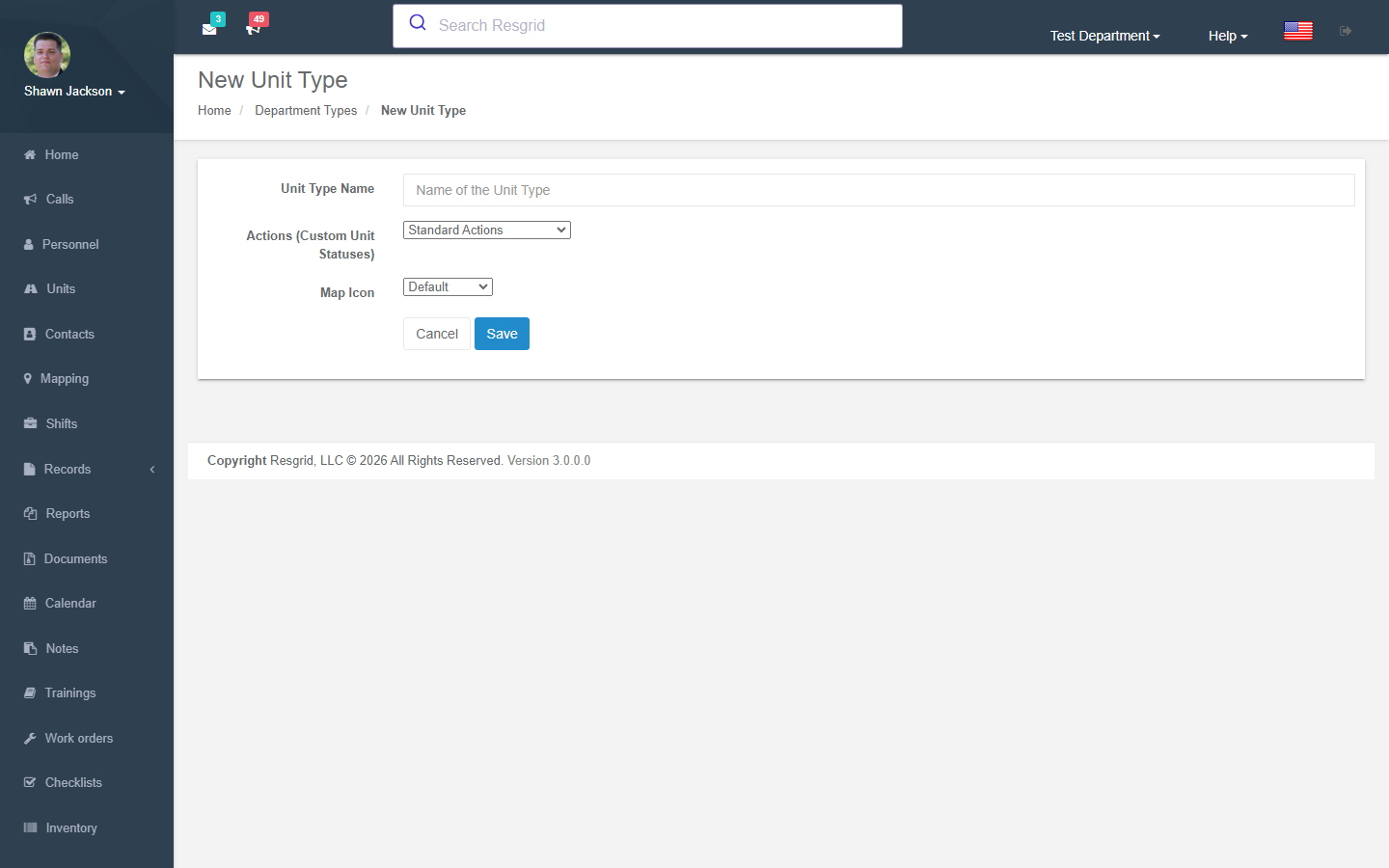Screen dimensions: 1389x868
Task: Open the Shawn Jackson user dropdown
Action: 74,92
